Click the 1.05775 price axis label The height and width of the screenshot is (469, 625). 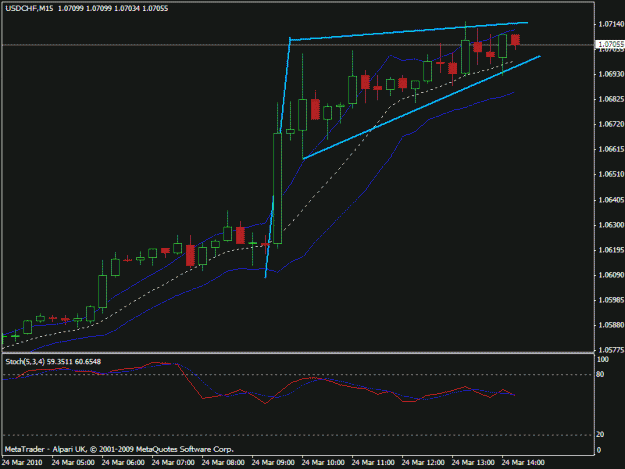pyautogui.click(x=611, y=350)
